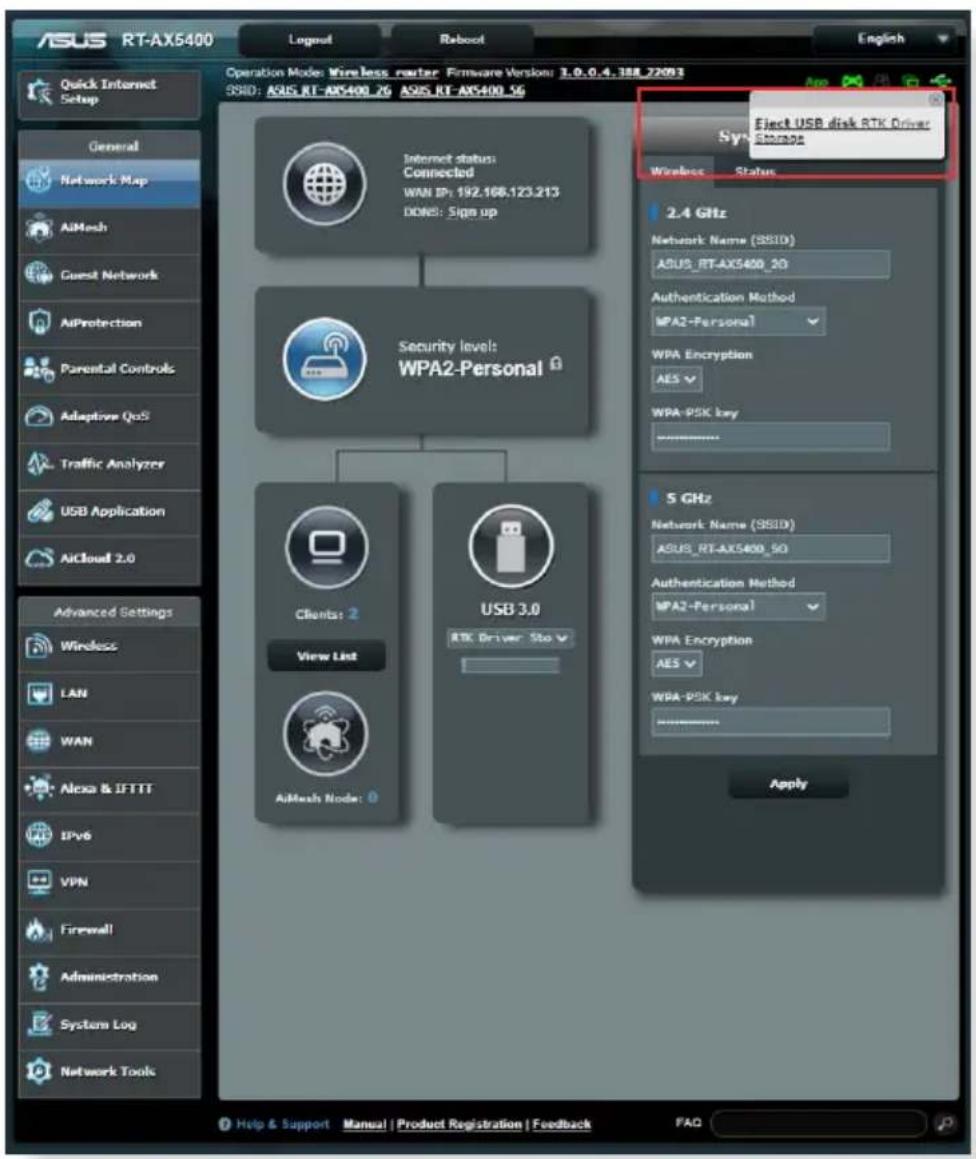Open the Manual link in footer

364,1124
